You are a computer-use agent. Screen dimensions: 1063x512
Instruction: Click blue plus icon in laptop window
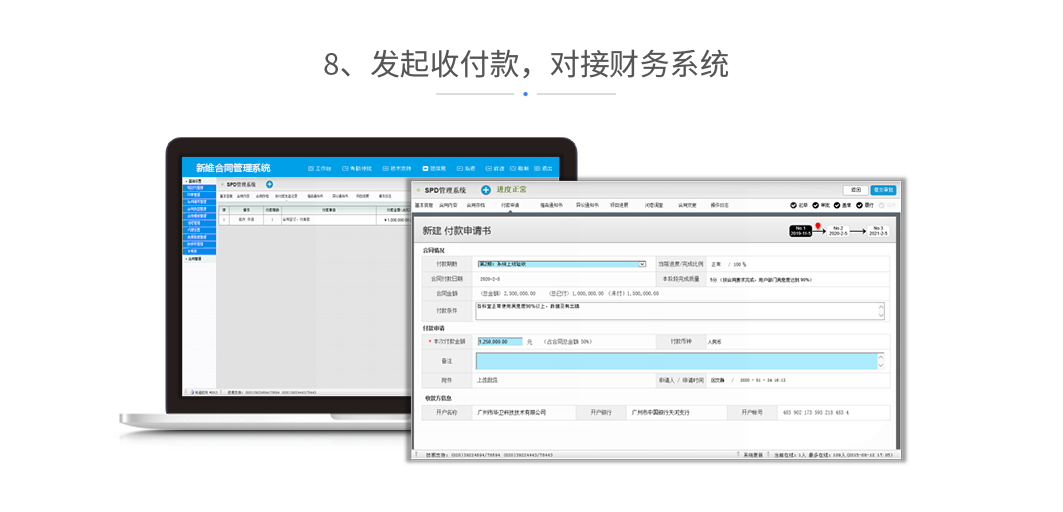269,184
